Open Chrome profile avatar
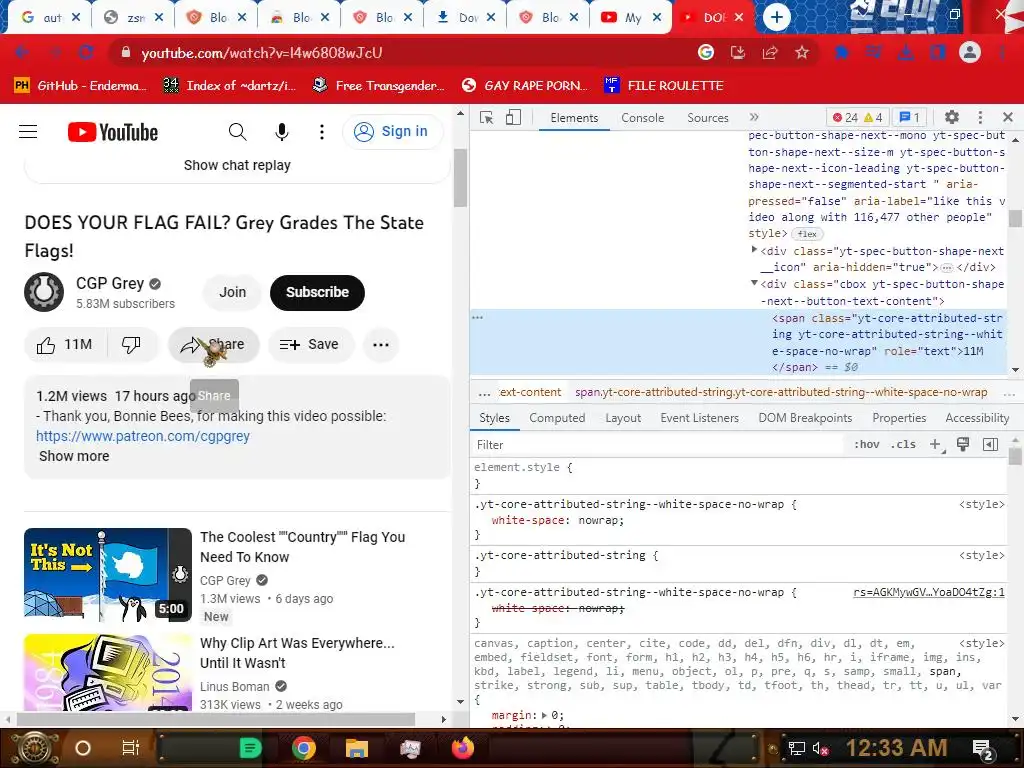 [x=970, y=52]
